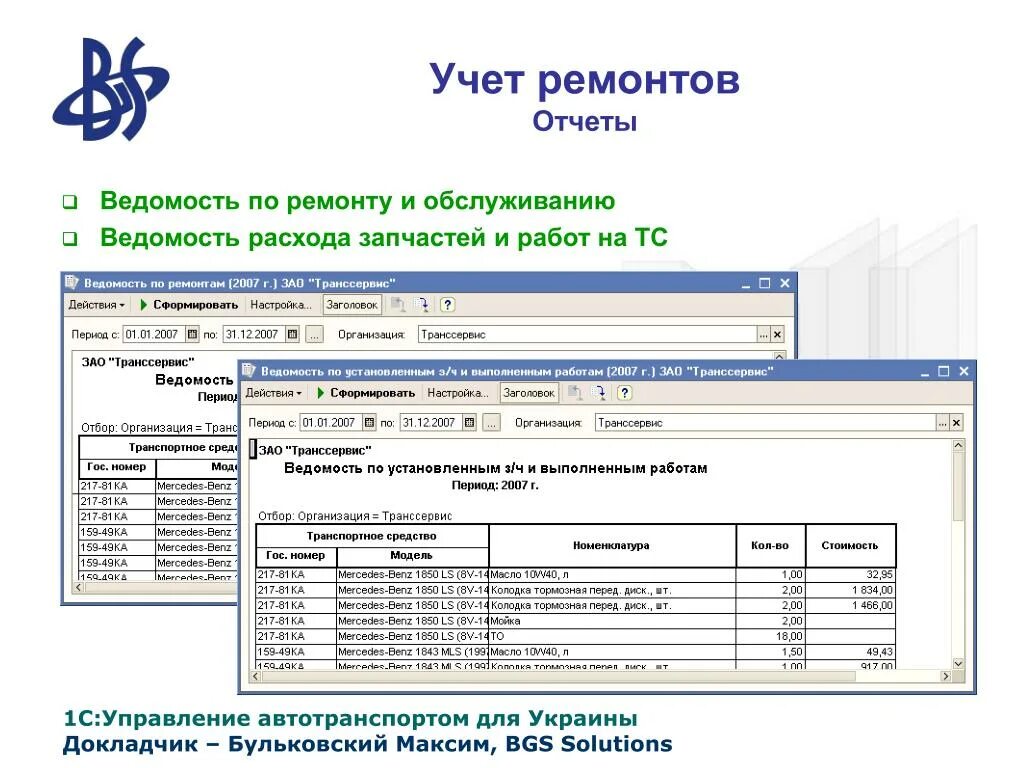Click the Стоимость column header
Image resolution: width=1024 pixels, height=768 pixels.
click(x=850, y=545)
